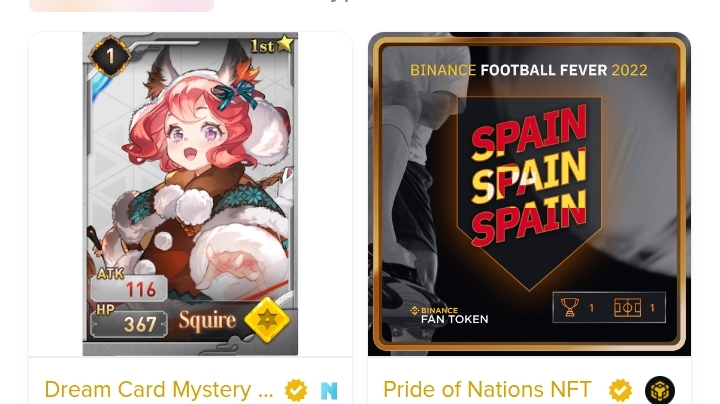This screenshot has height=404, width=720.
Task: Open the Dream Card Mystery collection link
Action: [158, 390]
